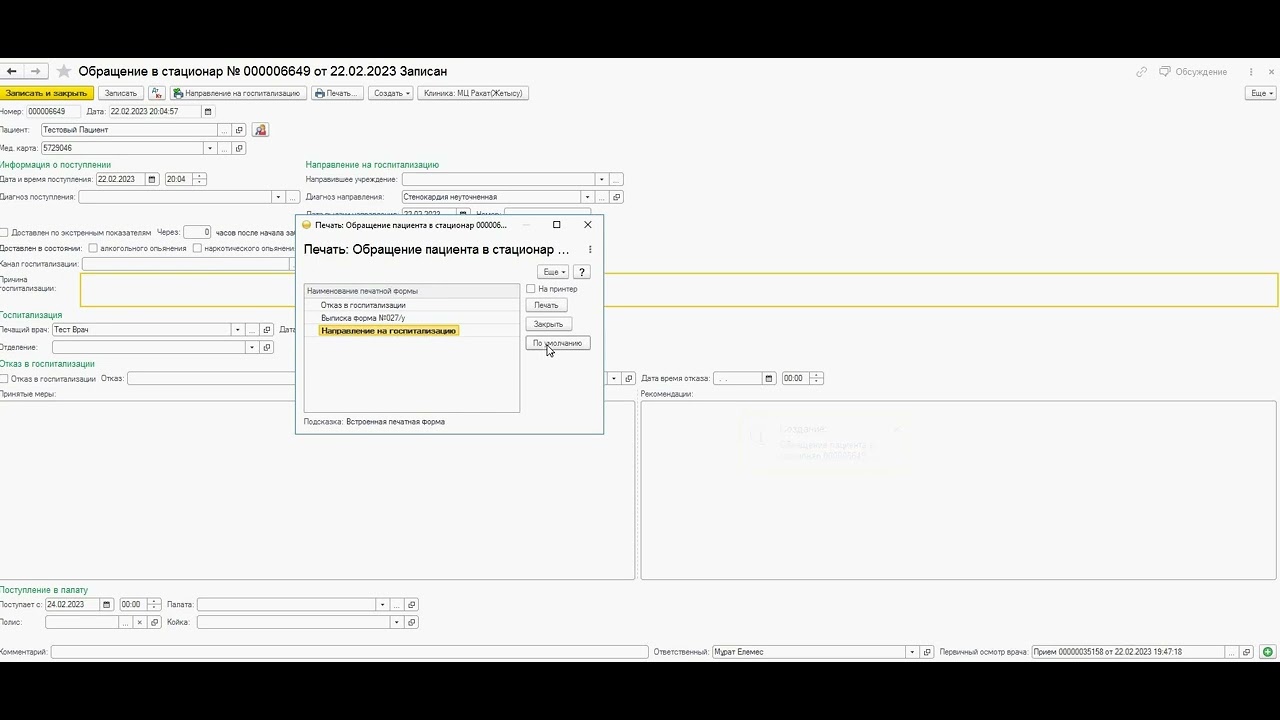This screenshot has width=1280, height=720.
Task: Open Палата record icon
Action: (411, 605)
